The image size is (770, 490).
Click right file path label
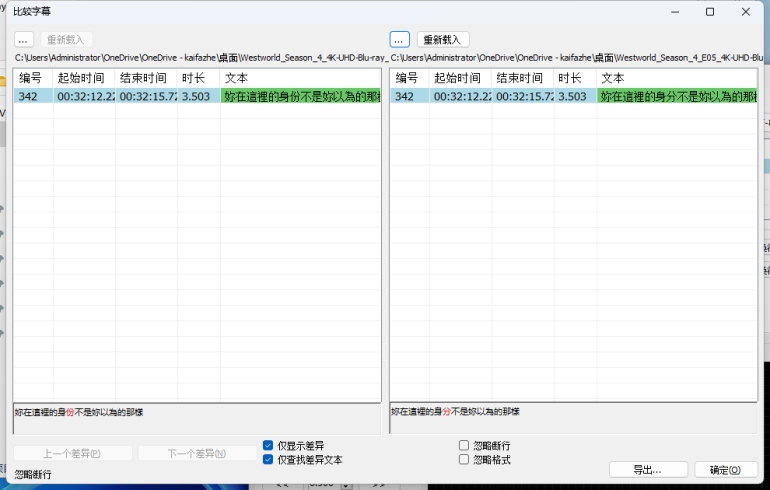577,58
